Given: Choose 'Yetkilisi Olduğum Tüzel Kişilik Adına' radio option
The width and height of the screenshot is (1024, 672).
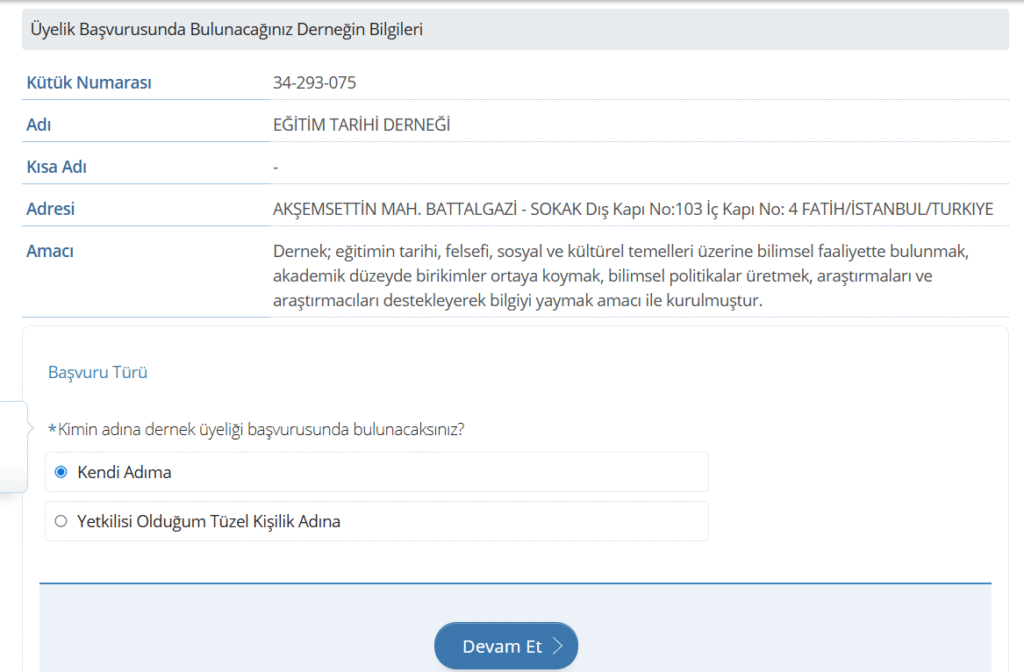Looking at the screenshot, I should tap(61, 521).
